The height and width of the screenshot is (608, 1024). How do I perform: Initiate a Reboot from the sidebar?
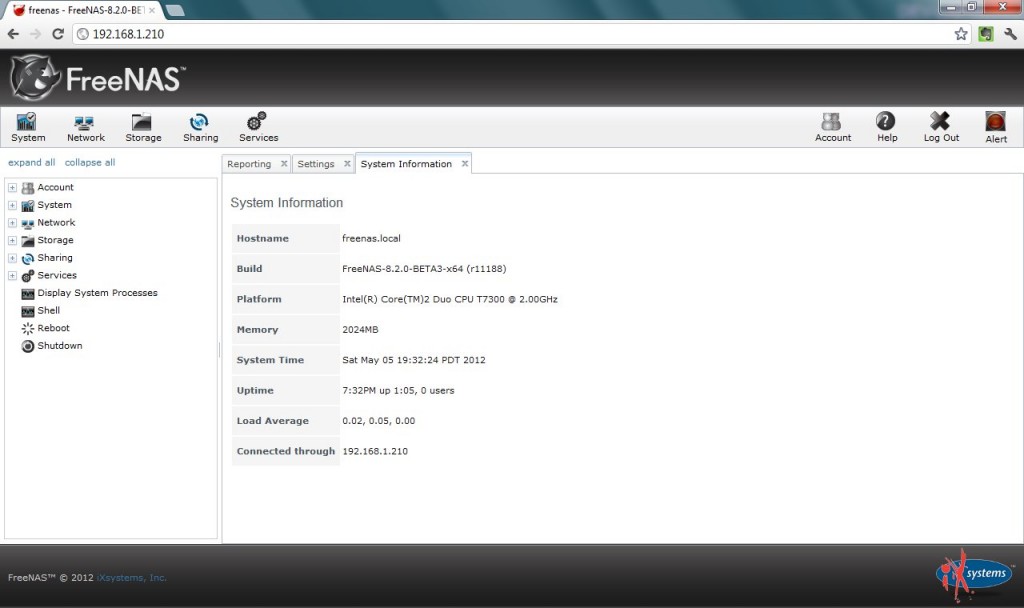53,328
